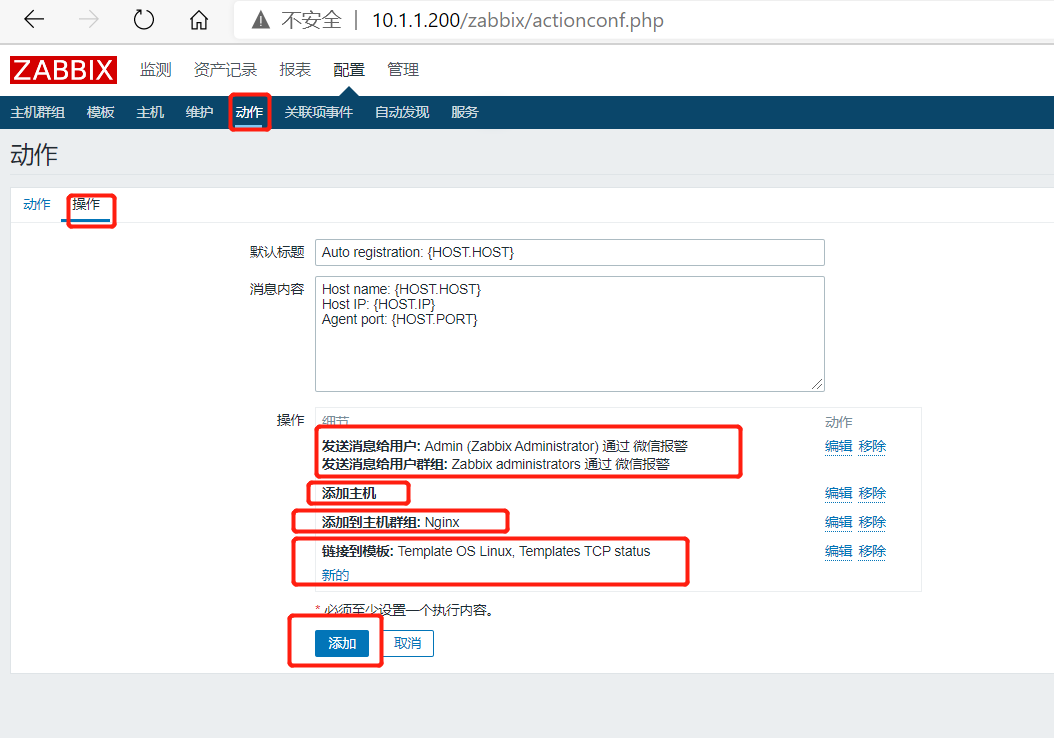Click 新的 to add new operation
This screenshot has width=1054, height=738.
pyautogui.click(x=335, y=575)
